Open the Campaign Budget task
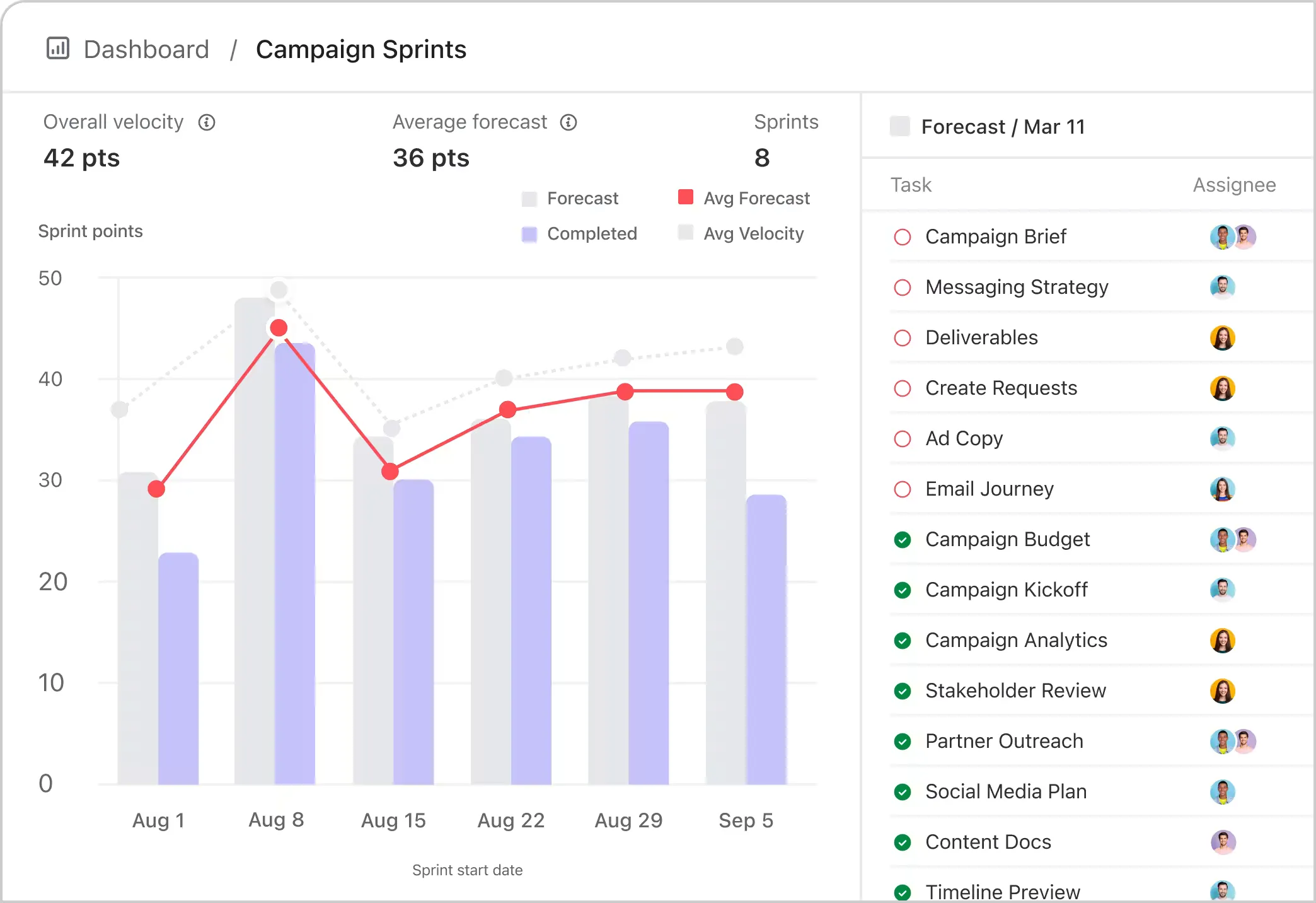Image resolution: width=1316 pixels, height=903 pixels. 1007,539
